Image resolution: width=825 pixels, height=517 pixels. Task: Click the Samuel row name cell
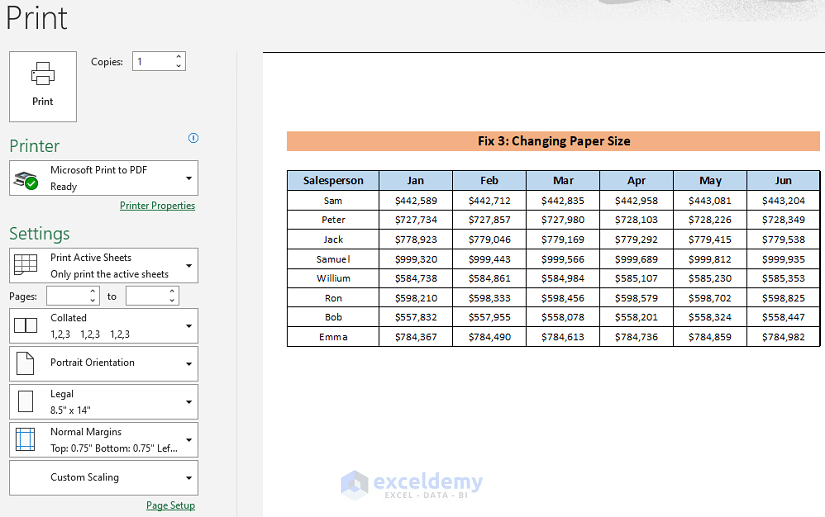click(x=333, y=259)
